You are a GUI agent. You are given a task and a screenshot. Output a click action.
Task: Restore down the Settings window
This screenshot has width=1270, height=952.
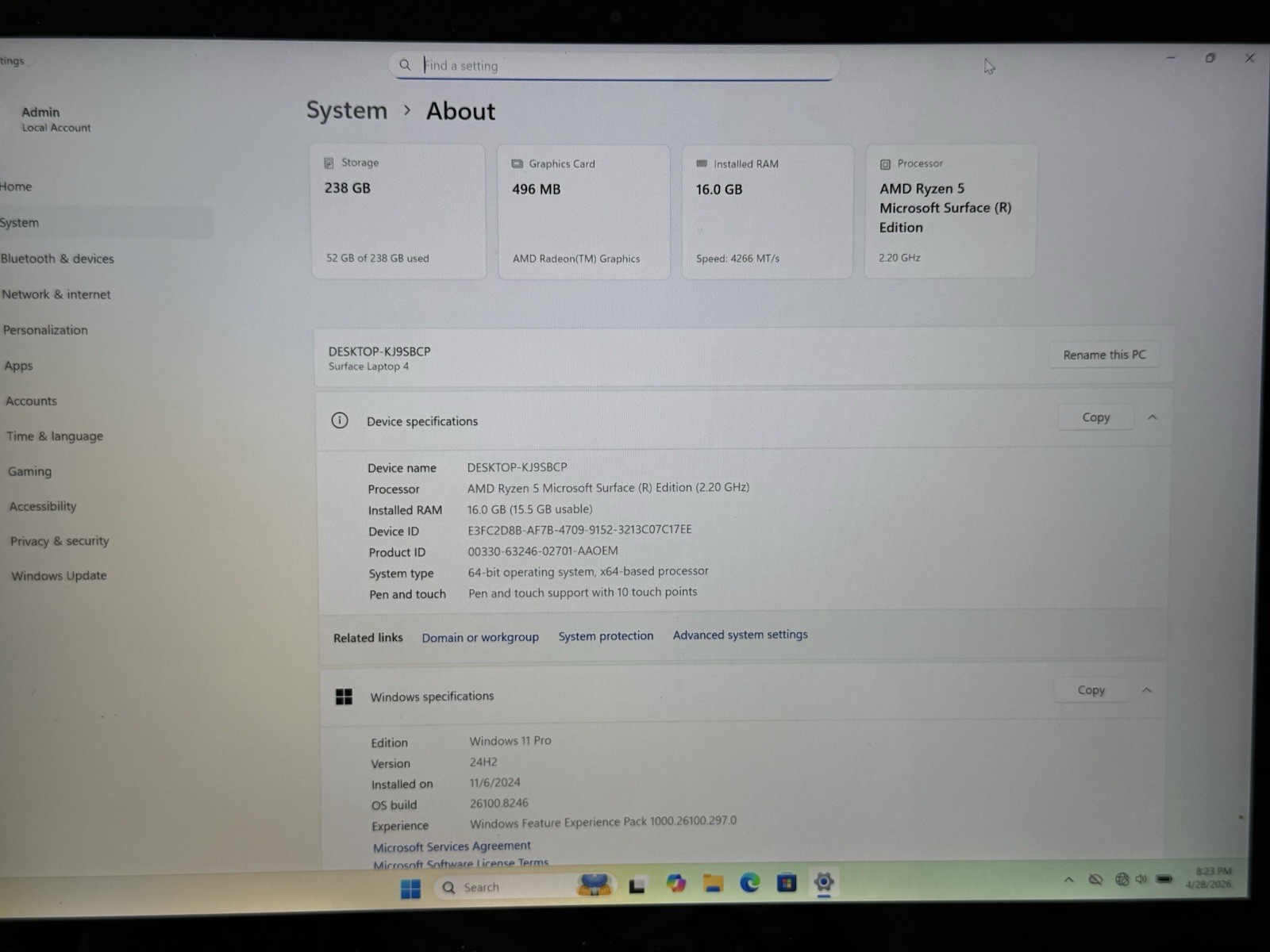(1210, 58)
